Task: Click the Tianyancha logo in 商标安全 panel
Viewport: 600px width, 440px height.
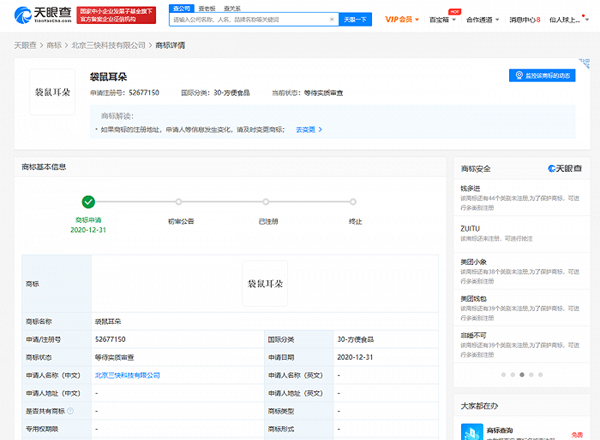Action: click(x=565, y=168)
